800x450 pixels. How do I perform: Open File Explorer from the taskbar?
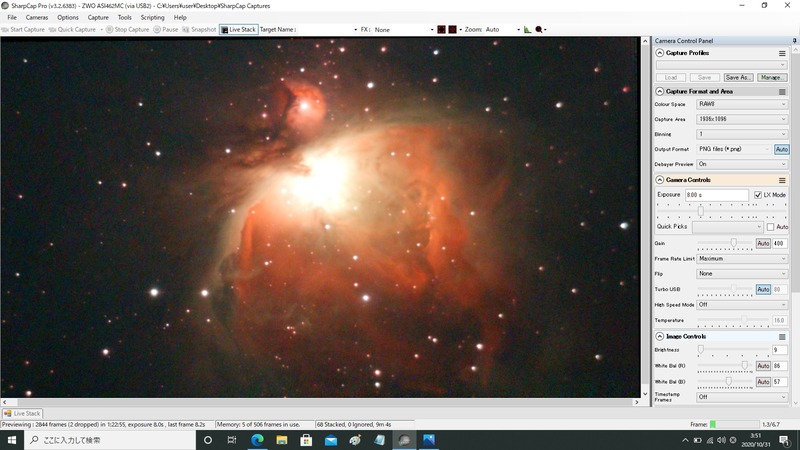[282, 440]
